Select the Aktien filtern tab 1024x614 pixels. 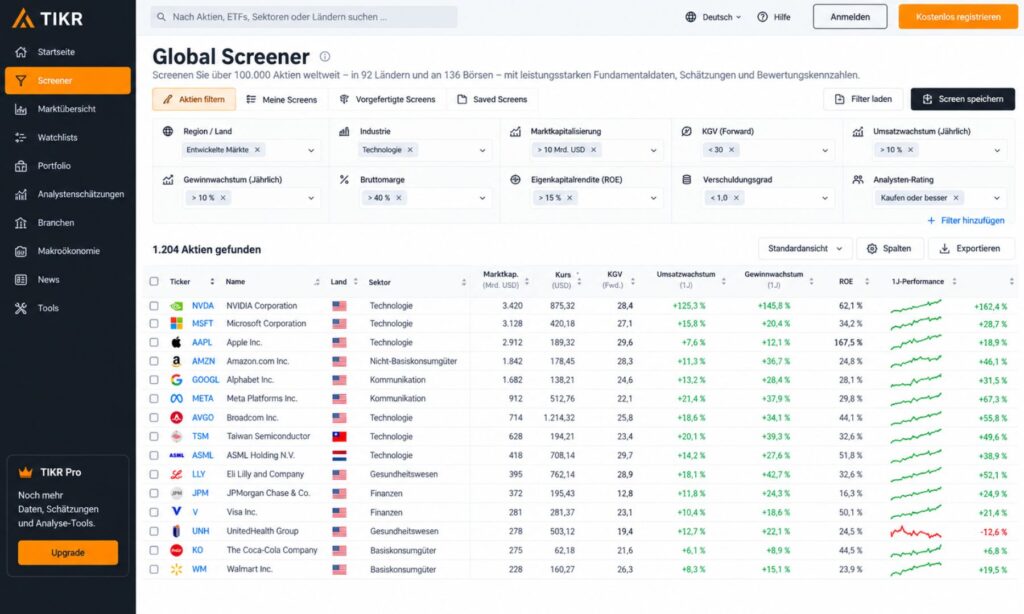point(194,99)
